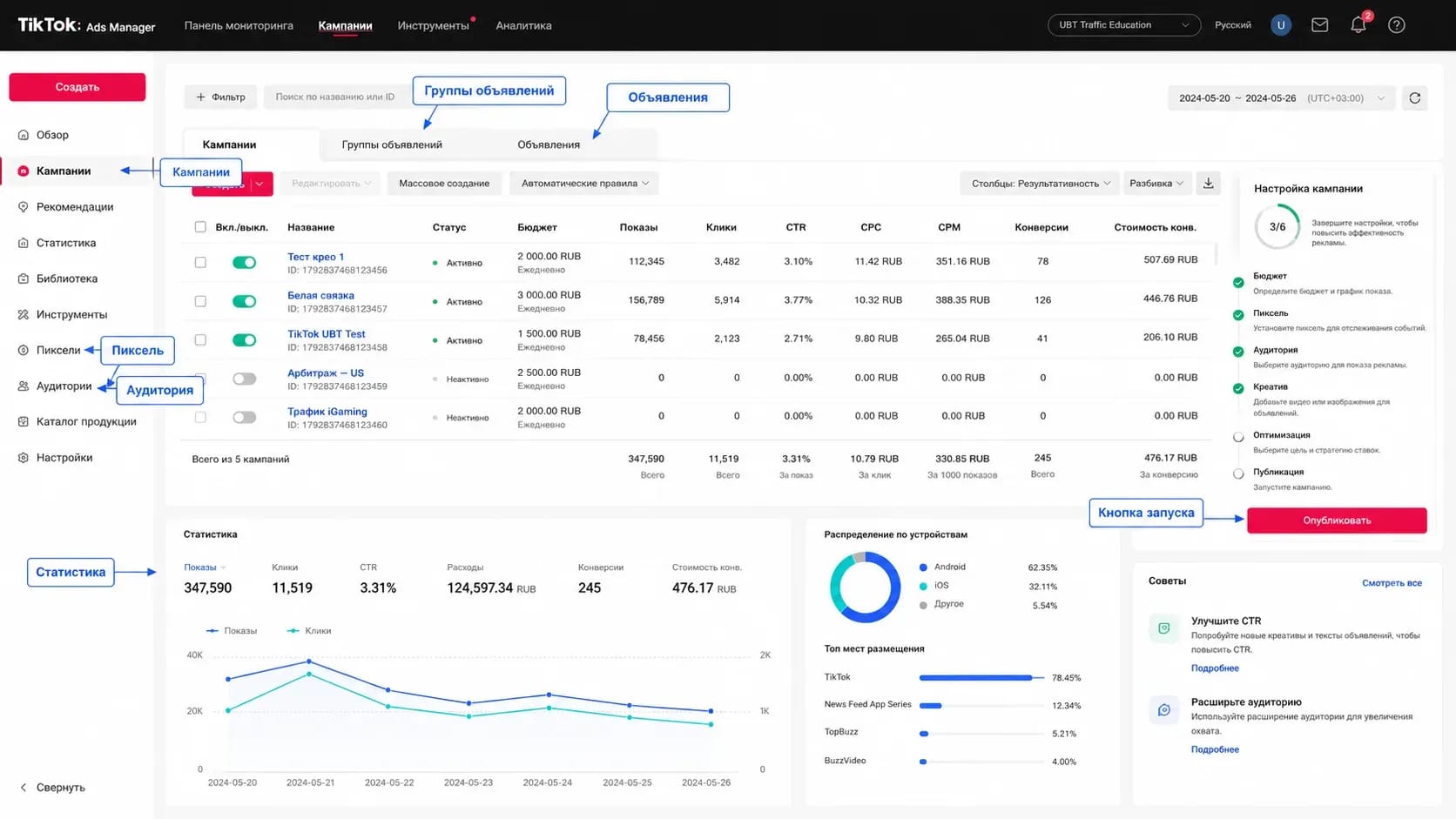Viewport: 1456px width, 819px height.
Task: Expand the Редактировать dropdown
Action: (x=330, y=183)
